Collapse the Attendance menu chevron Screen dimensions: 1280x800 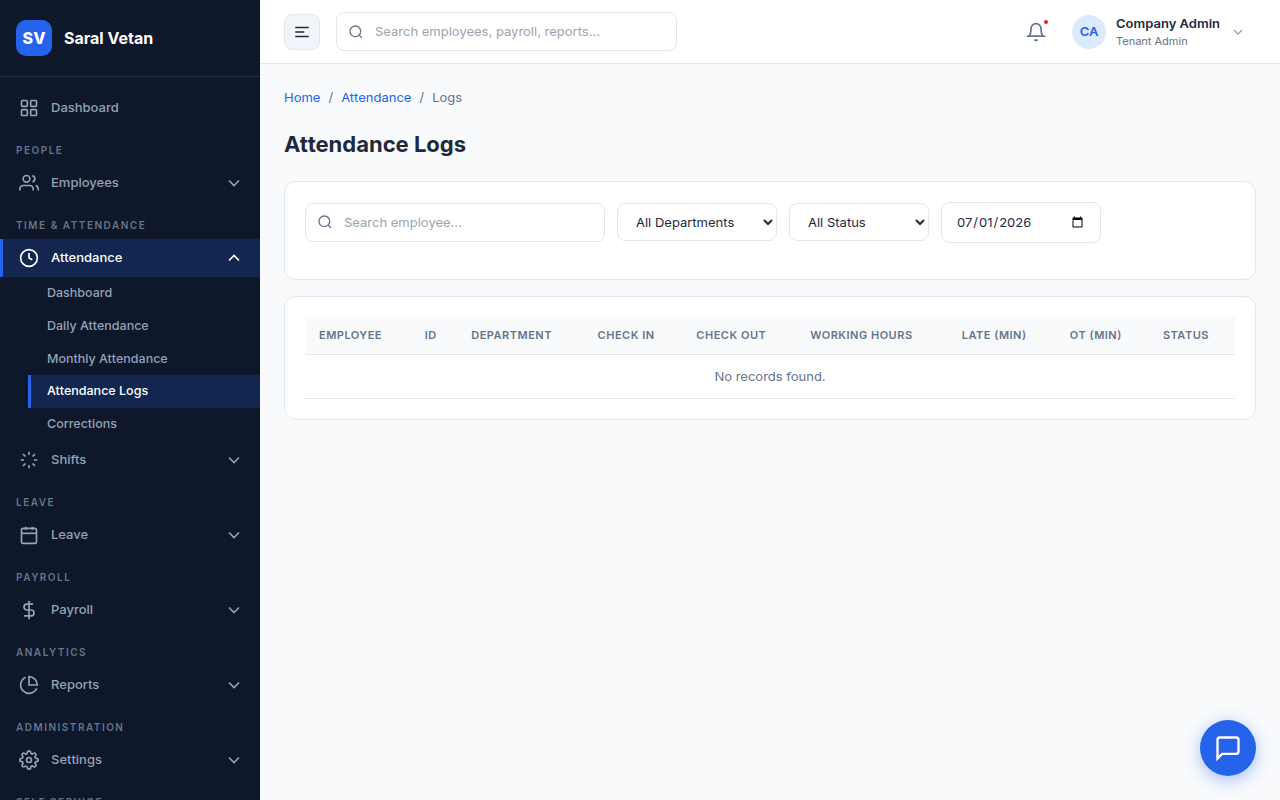coord(234,258)
